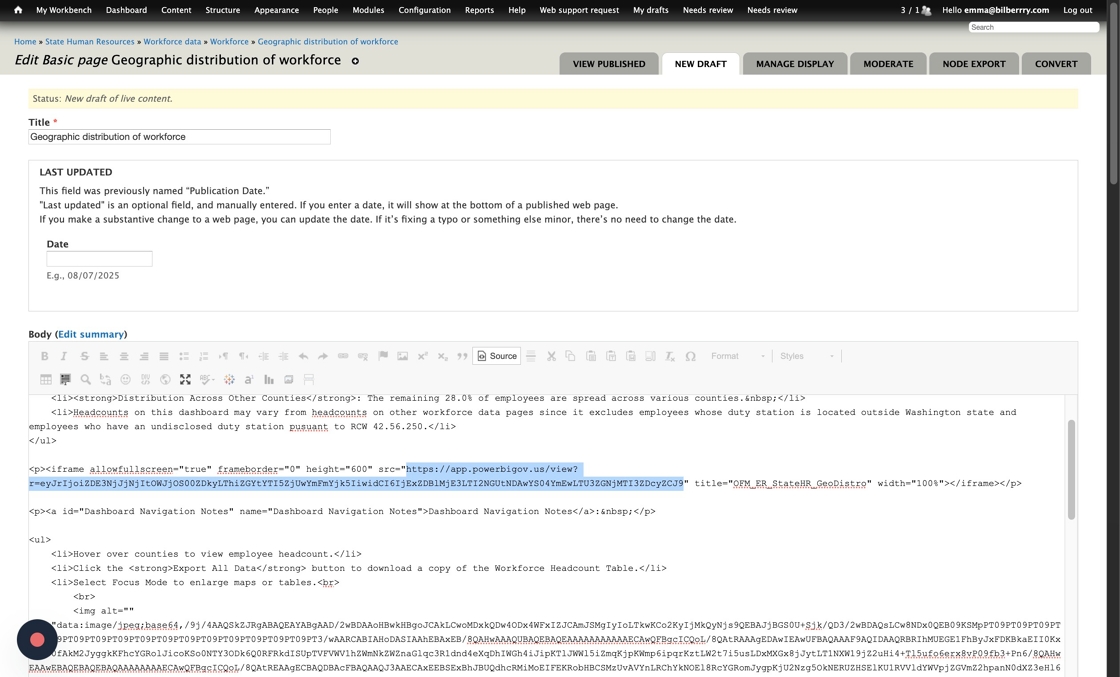Image resolution: width=1120 pixels, height=677 pixels.
Task: Insert a bulleted list
Action: click(184, 356)
